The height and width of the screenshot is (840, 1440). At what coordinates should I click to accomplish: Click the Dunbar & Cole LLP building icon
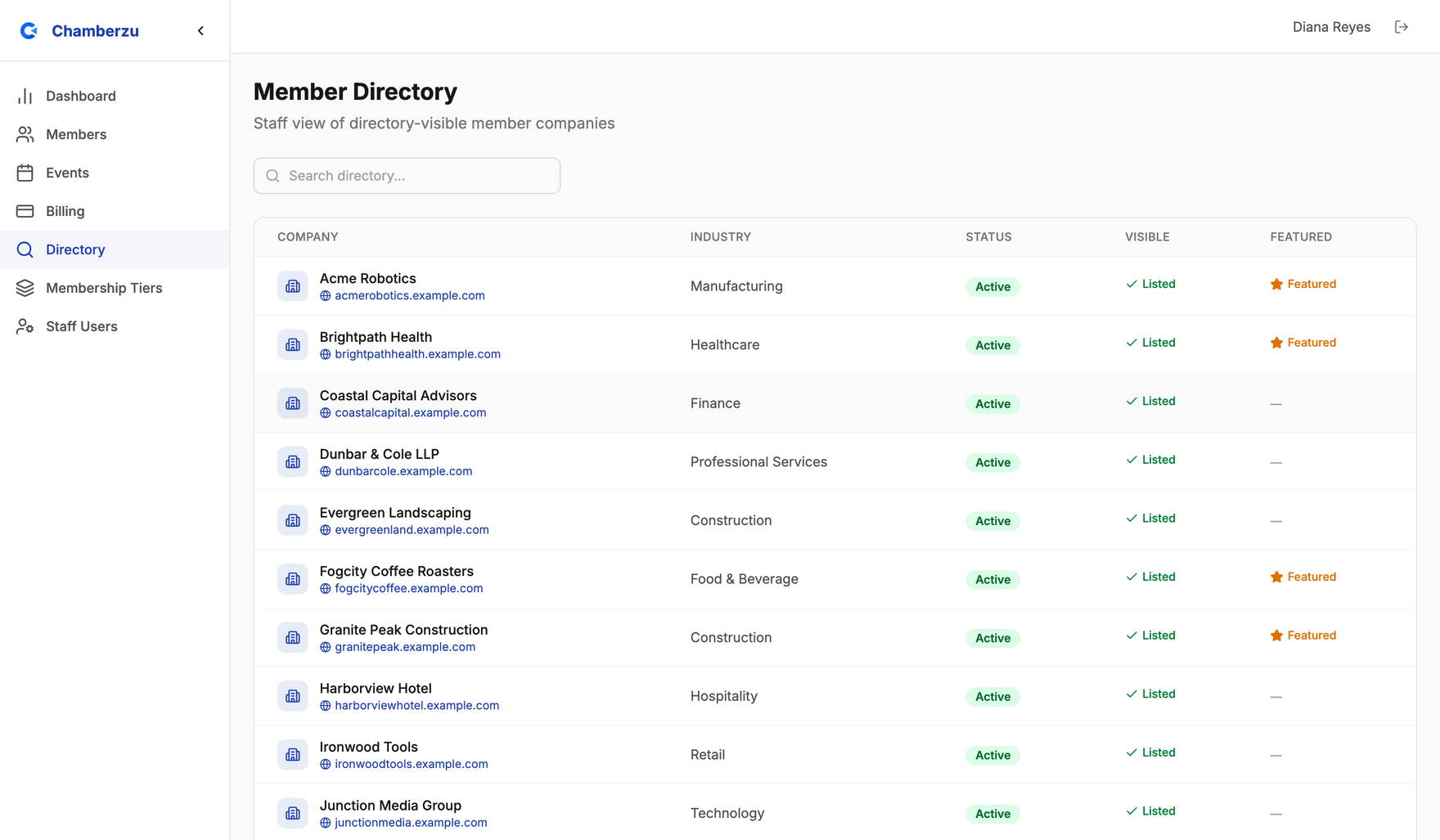[293, 462]
